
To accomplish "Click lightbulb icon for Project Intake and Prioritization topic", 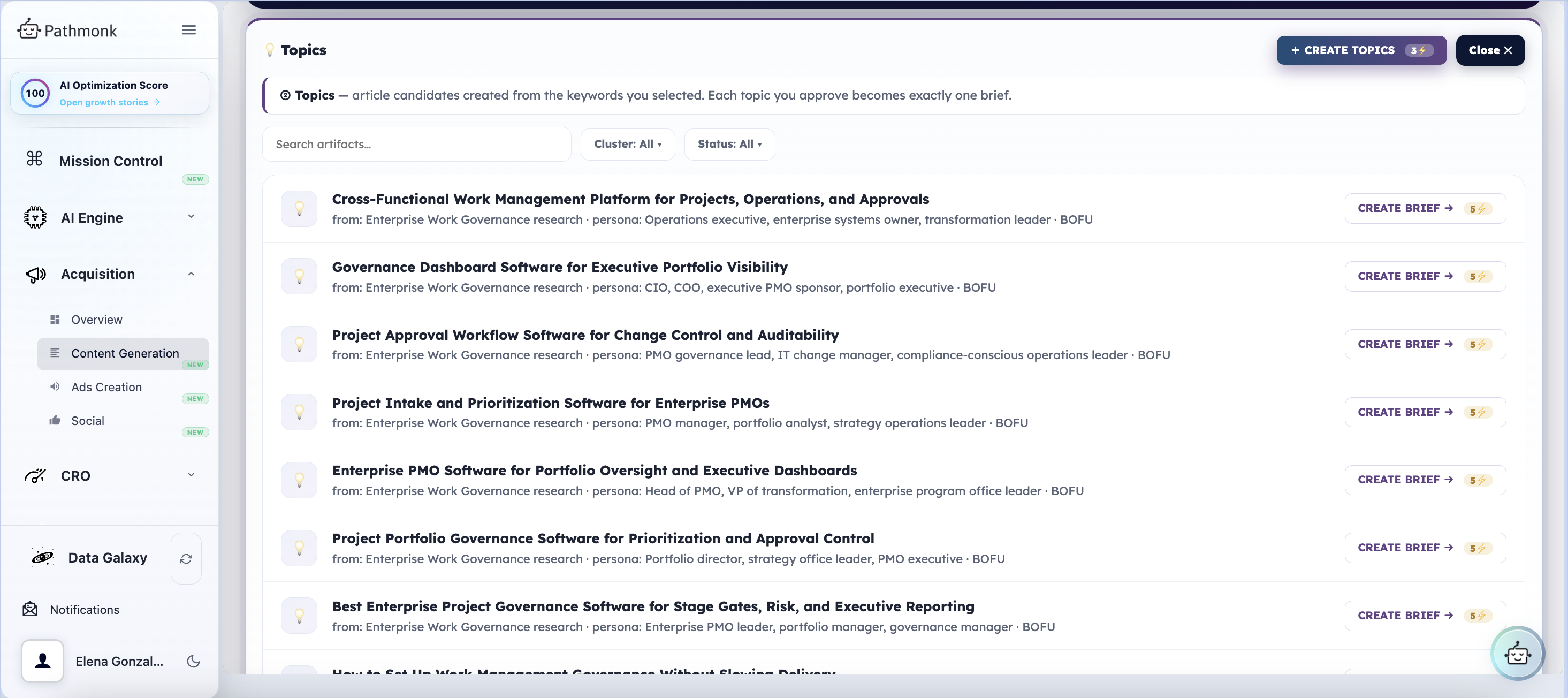I will [299, 412].
